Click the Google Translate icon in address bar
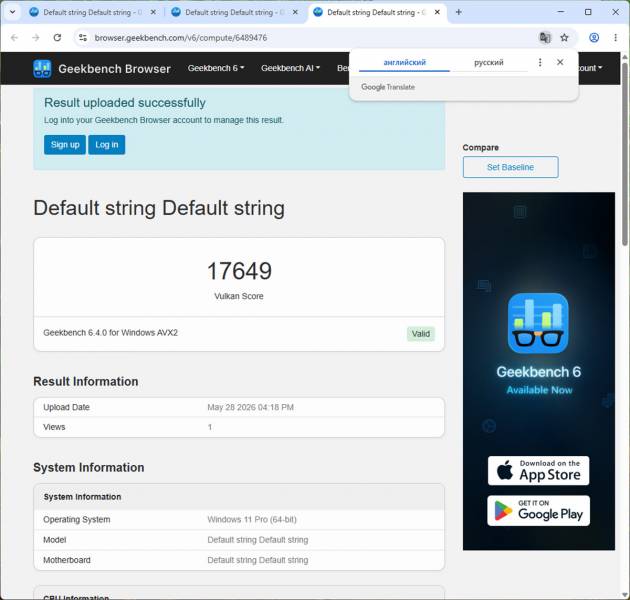The width and height of the screenshot is (630, 600). point(545,38)
